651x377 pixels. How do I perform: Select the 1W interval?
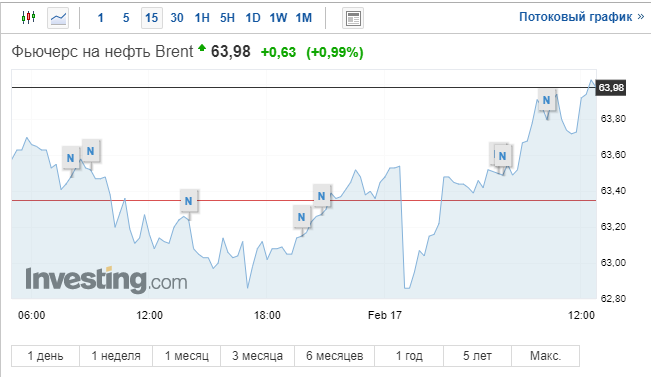[x=278, y=18]
